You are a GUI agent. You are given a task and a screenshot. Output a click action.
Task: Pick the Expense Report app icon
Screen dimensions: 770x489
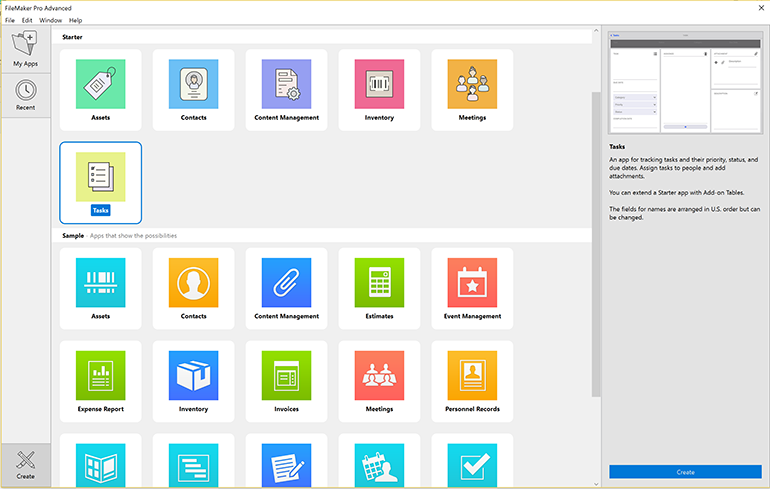[101, 376]
